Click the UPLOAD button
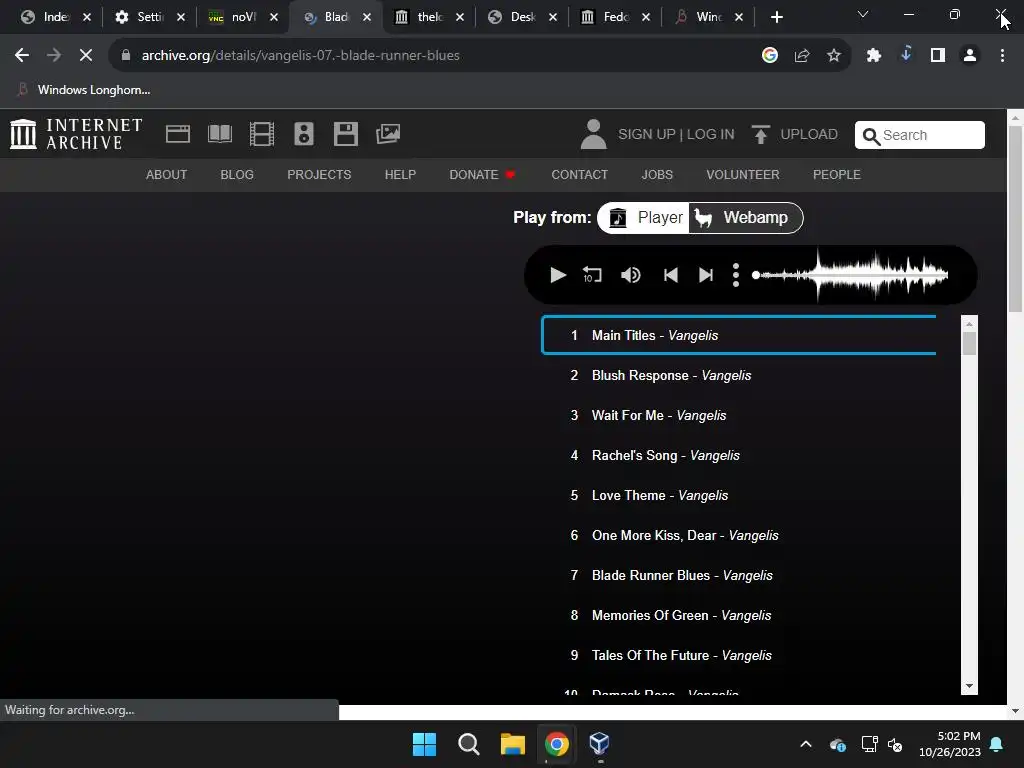Image resolution: width=1024 pixels, height=768 pixels. pos(794,135)
